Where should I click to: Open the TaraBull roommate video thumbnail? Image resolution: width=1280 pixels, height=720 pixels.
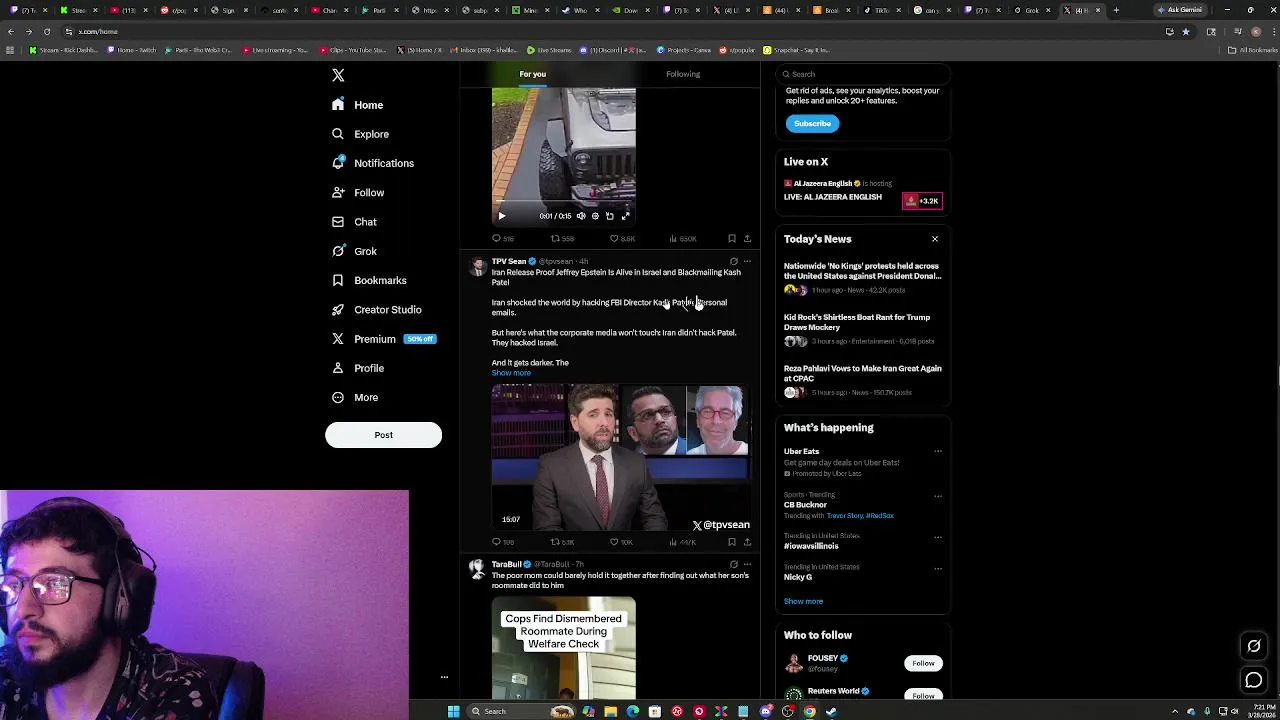(x=563, y=648)
